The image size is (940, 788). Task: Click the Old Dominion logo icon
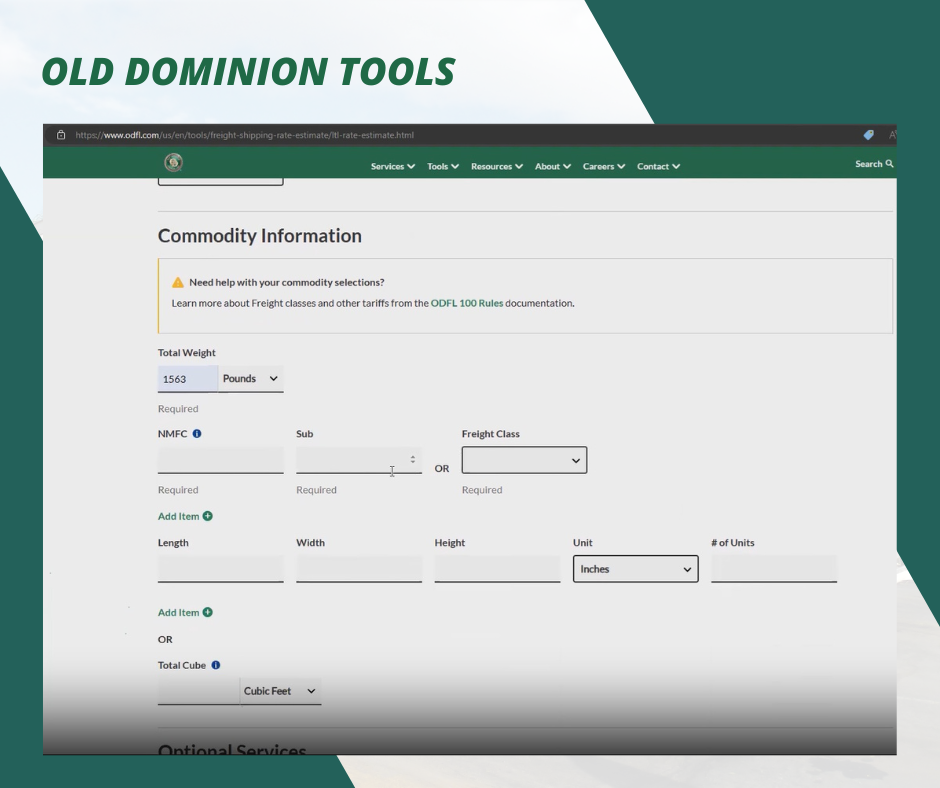click(173, 162)
